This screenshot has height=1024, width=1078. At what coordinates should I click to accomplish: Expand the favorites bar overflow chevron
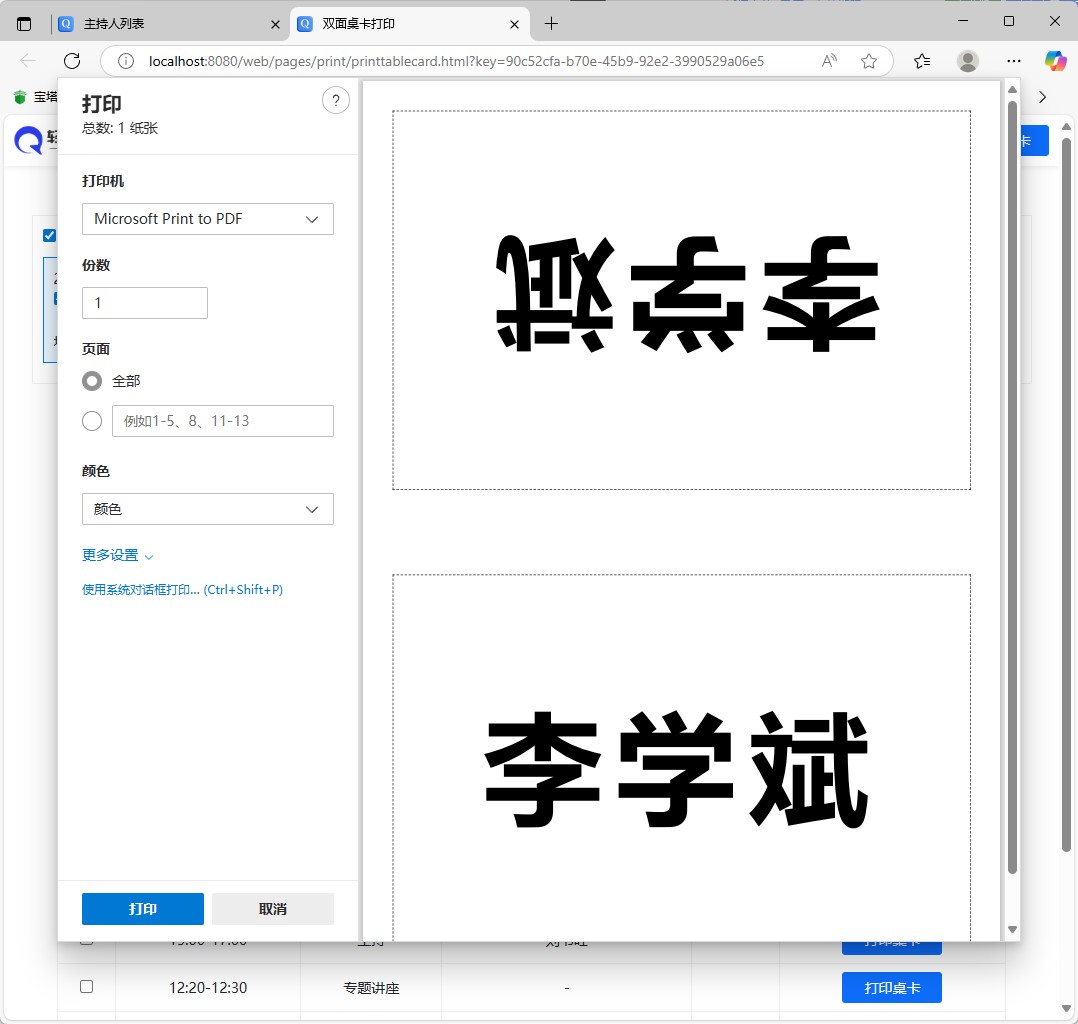[x=1042, y=97]
